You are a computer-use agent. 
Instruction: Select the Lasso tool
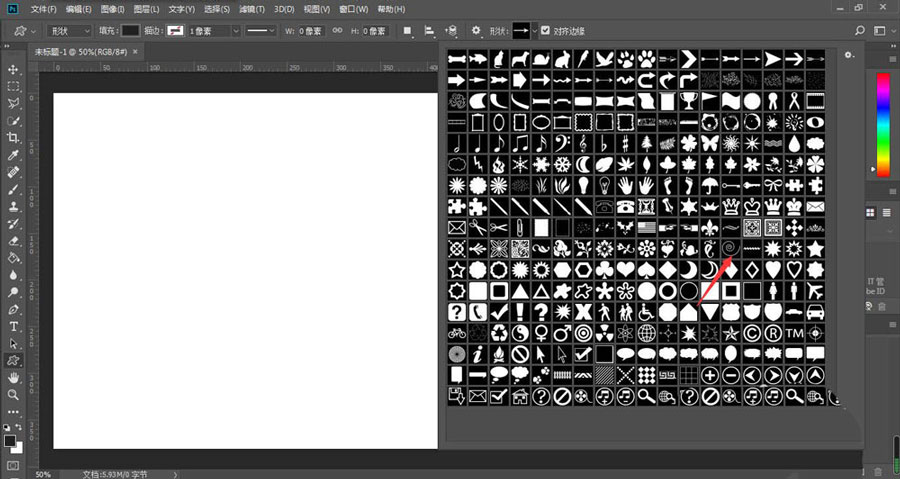pyautogui.click(x=13, y=104)
